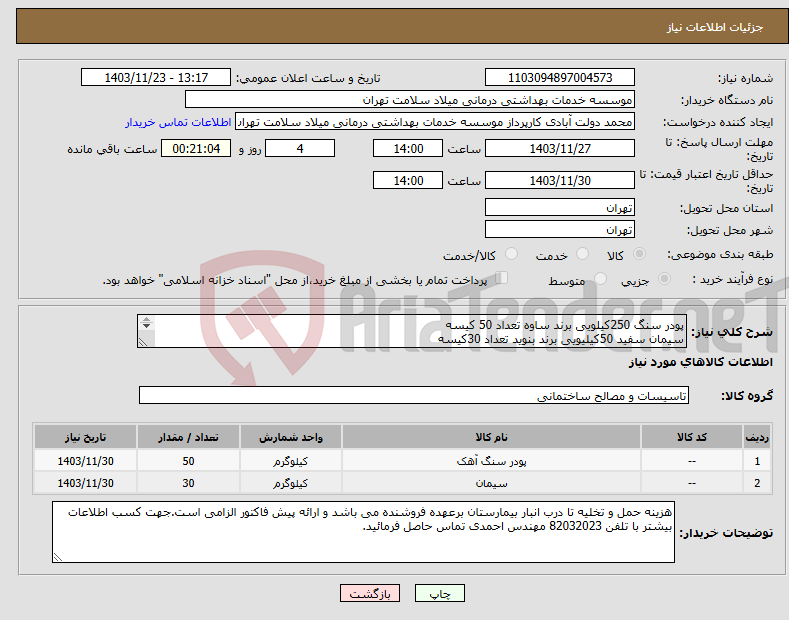Click the جزئیات اطلاعات نیاز page title
The width and height of the screenshot is (789, 620).
coord(715,27)
